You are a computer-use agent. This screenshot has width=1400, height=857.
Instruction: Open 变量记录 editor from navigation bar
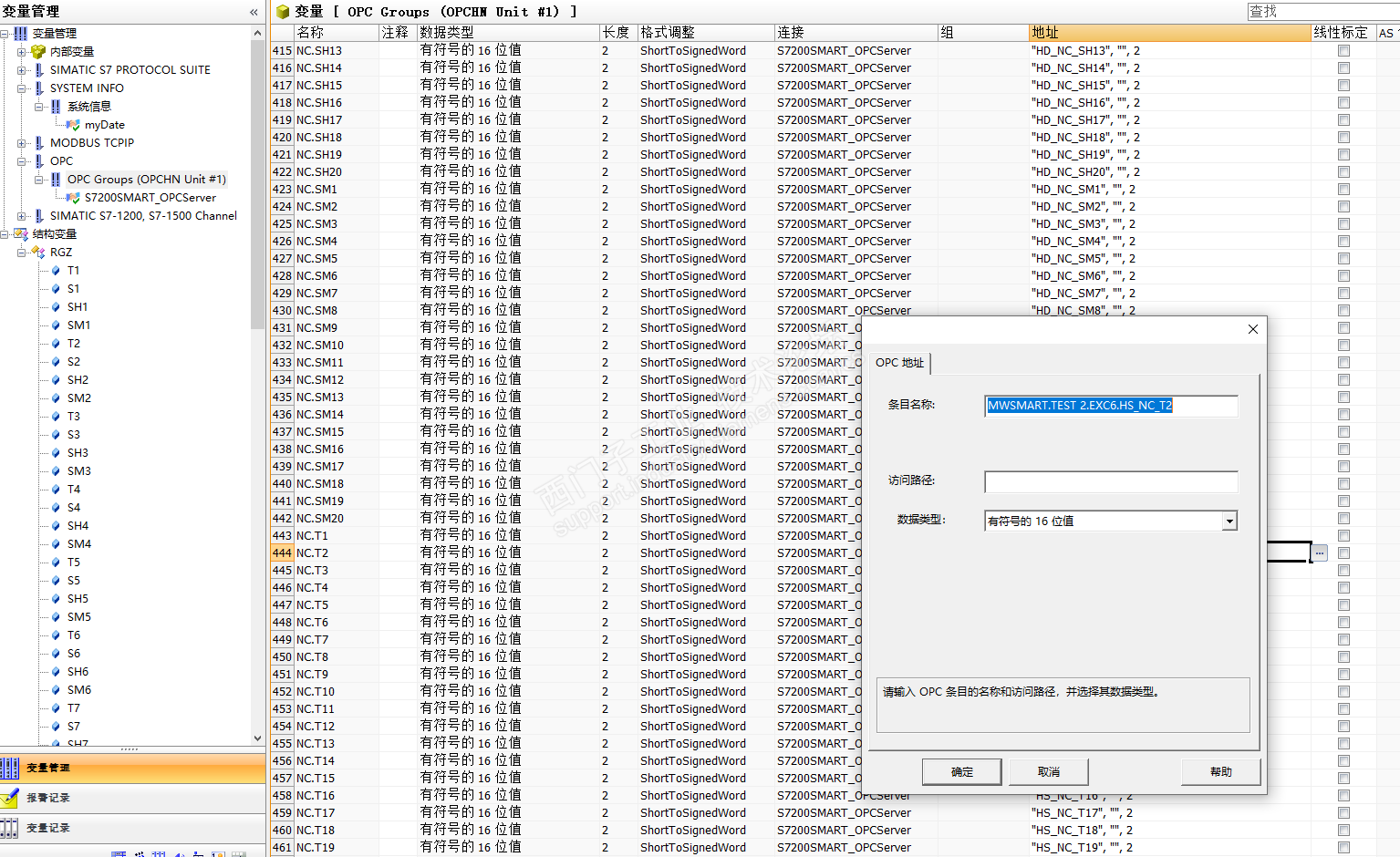(x=132, y=829)
